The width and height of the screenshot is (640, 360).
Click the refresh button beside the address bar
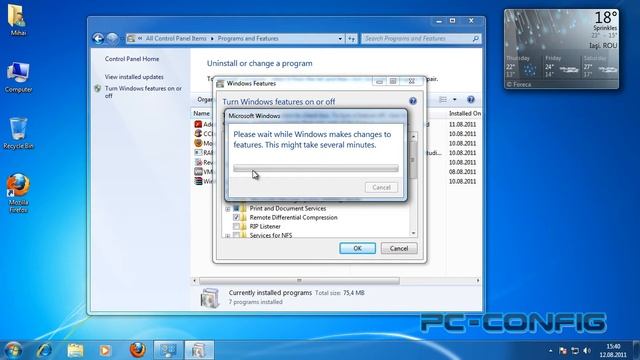[x=351, y=39]
